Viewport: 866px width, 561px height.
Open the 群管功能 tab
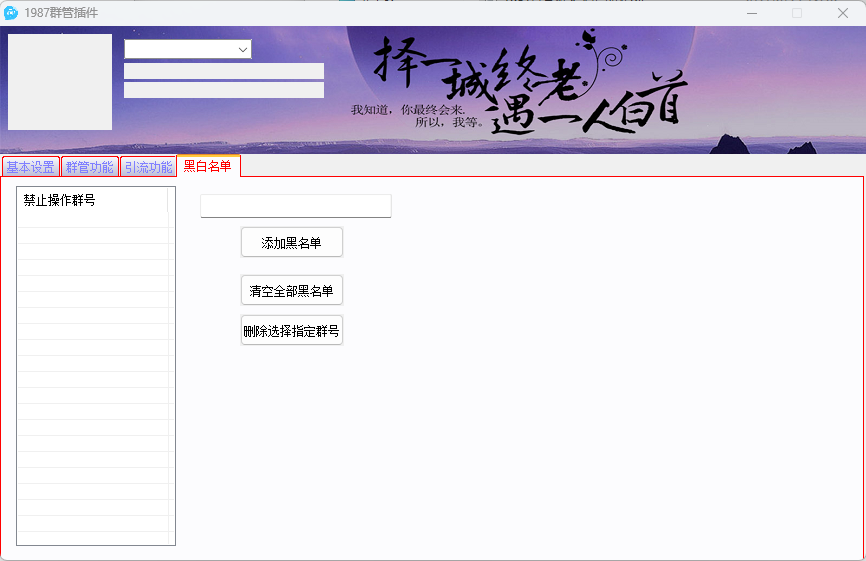[x=90, y=167]
